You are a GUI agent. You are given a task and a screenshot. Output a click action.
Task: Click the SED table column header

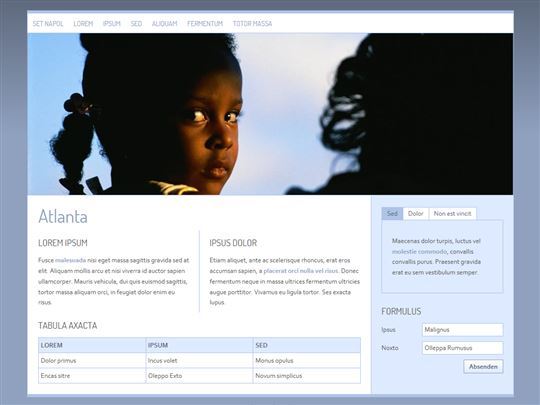click(x=307, y=345)
